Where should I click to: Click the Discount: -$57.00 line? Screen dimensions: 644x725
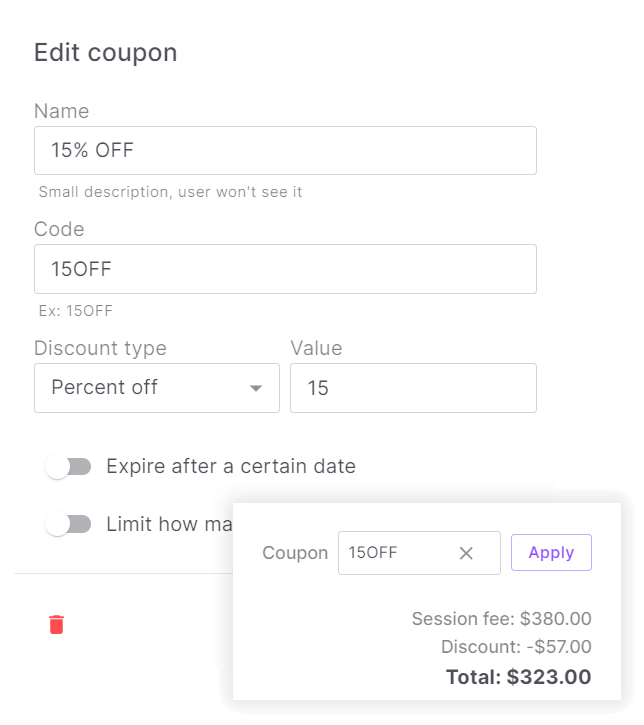pos(515,647)
